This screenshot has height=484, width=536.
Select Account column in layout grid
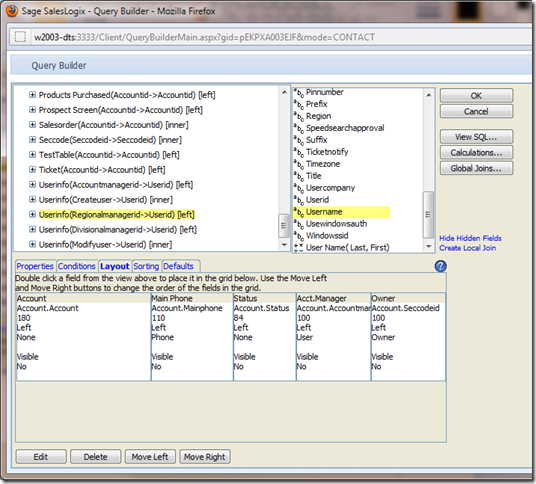click(83, 337)
